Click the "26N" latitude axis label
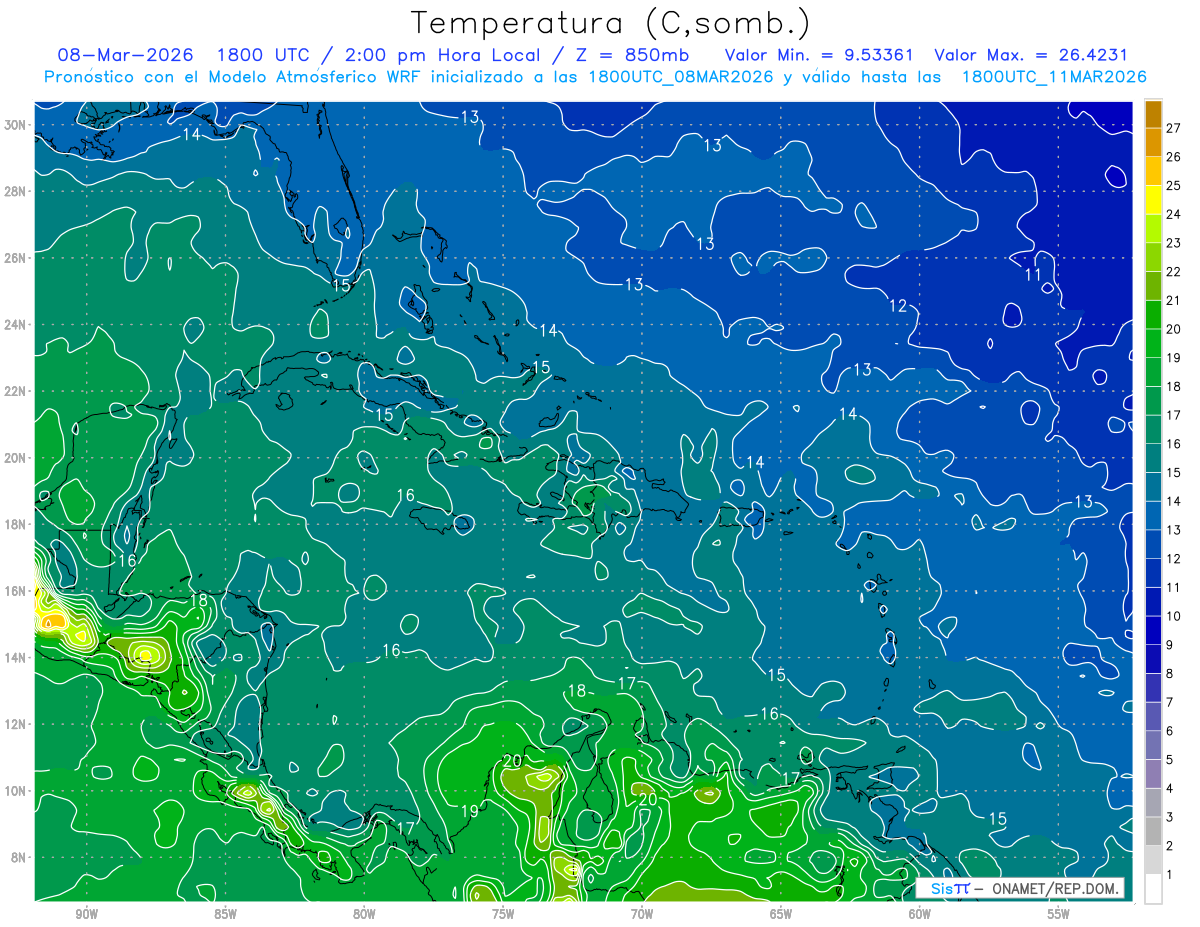This screenshot has width=1200, height=927. [17, 258]
